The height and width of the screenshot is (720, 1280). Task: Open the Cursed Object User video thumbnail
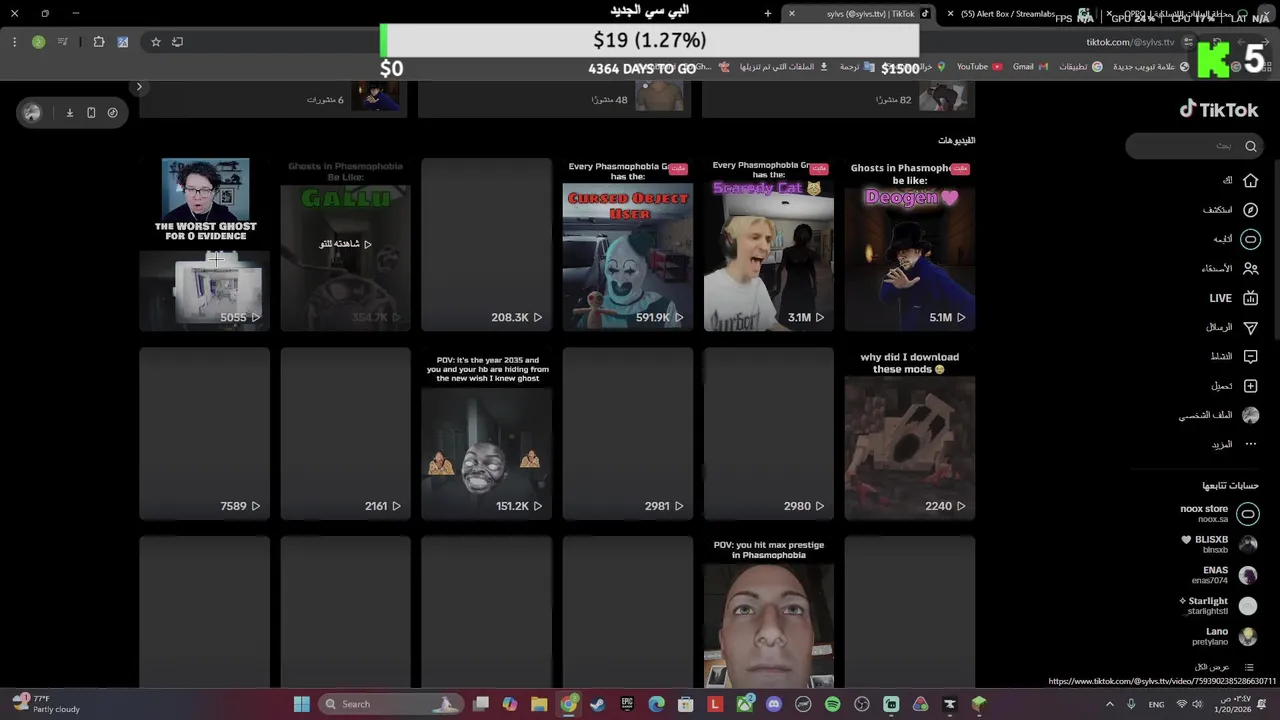(627, 244)
